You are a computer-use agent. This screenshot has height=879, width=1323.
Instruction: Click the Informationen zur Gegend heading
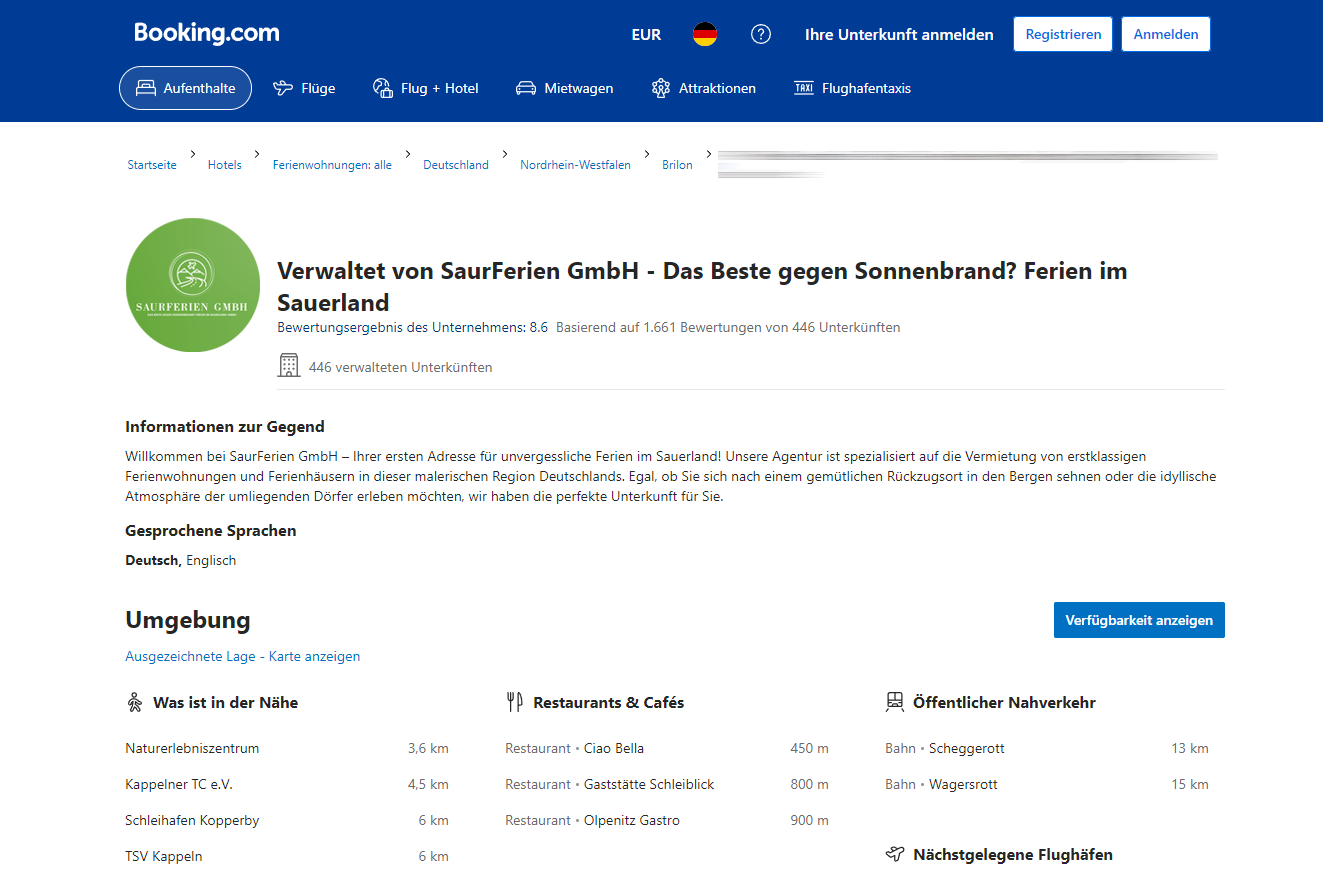click(225, 427)
